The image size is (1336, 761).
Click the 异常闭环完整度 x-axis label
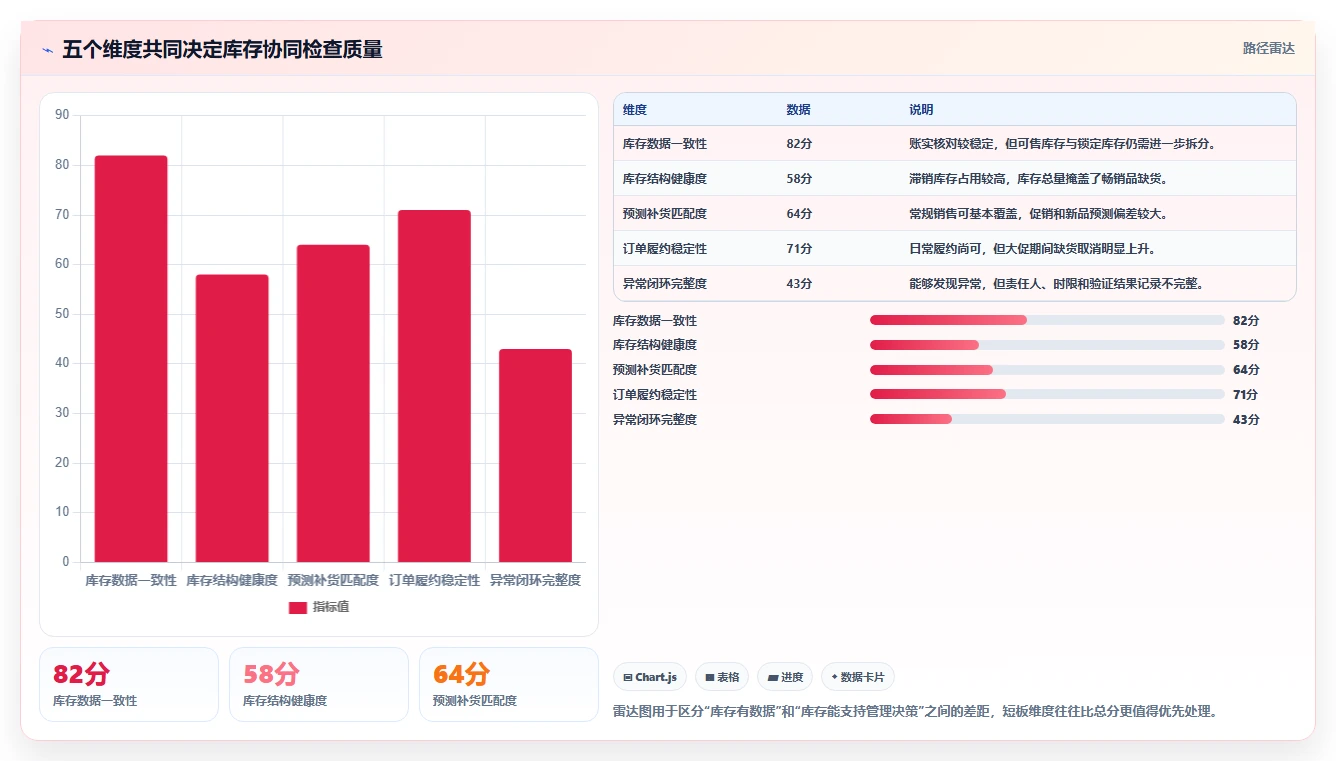point(535,580)
